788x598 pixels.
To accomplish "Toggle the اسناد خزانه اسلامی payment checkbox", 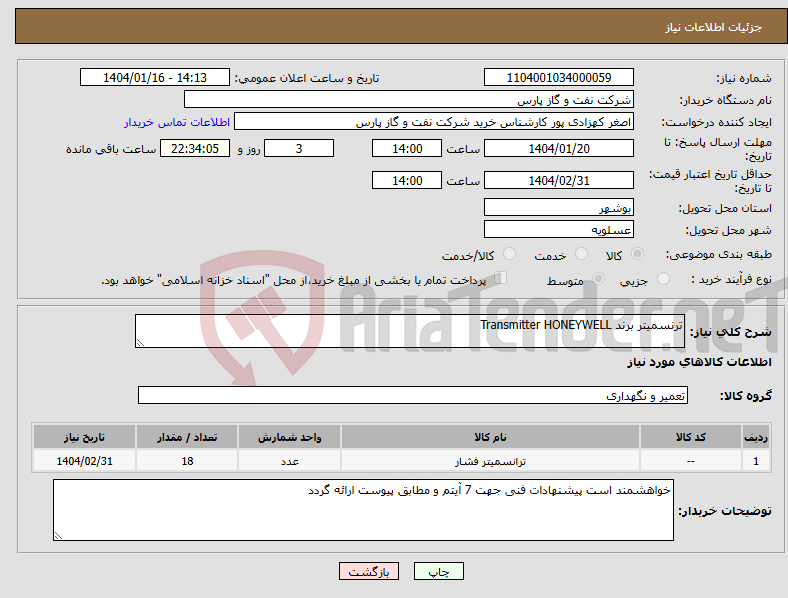I will [x=501, y=278].
